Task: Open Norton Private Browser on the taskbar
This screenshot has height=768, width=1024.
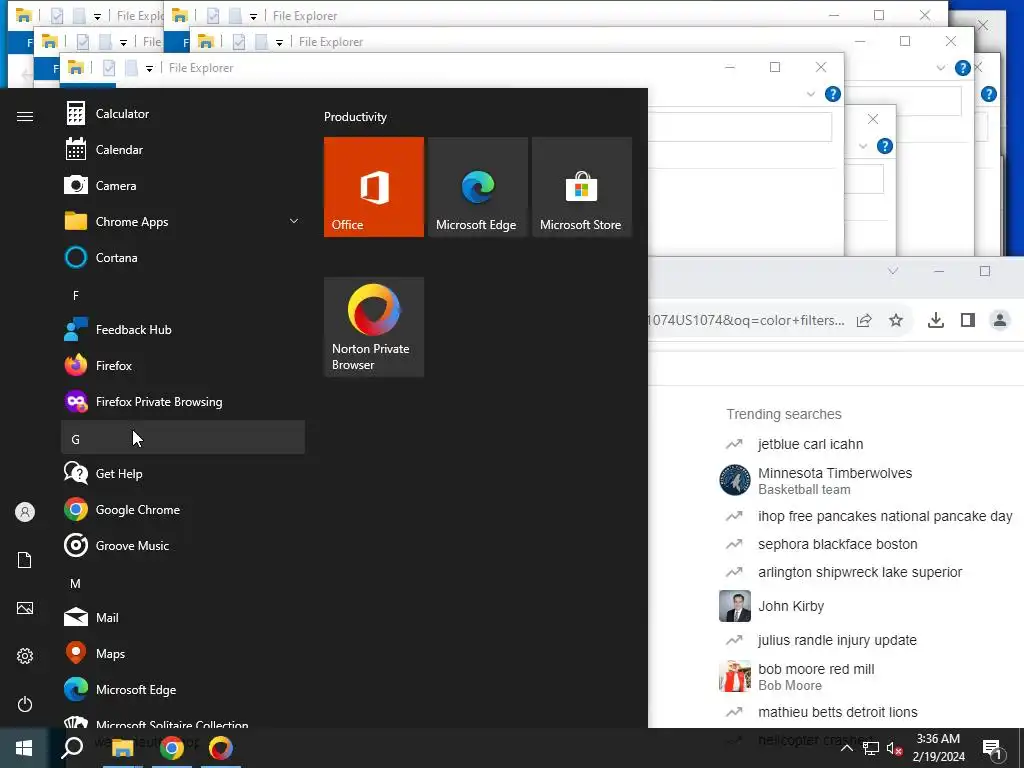Action: coord(221,748)
